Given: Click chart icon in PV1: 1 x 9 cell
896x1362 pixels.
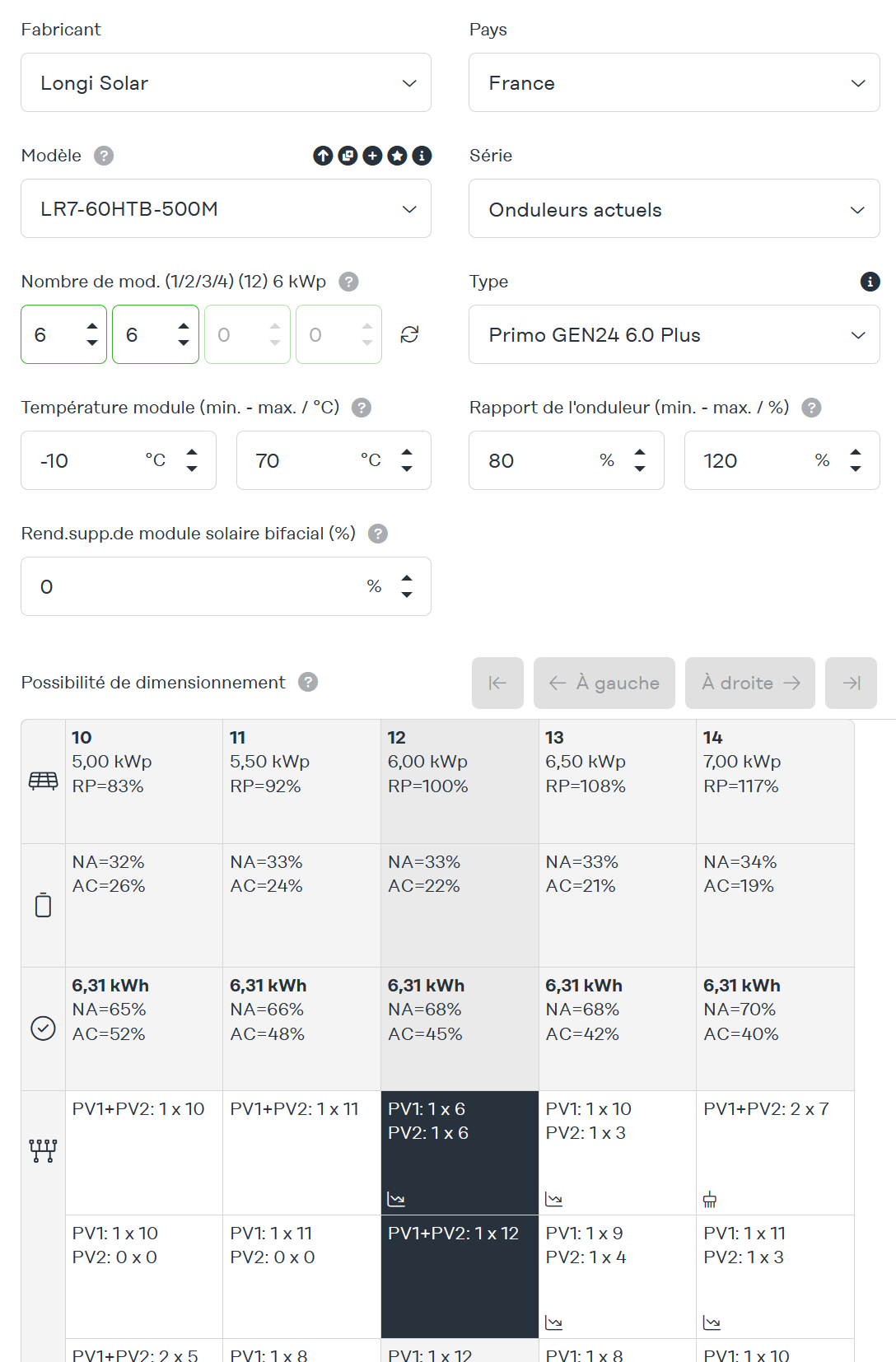Looking at the screenshot, I should (x=554, y=1322).
